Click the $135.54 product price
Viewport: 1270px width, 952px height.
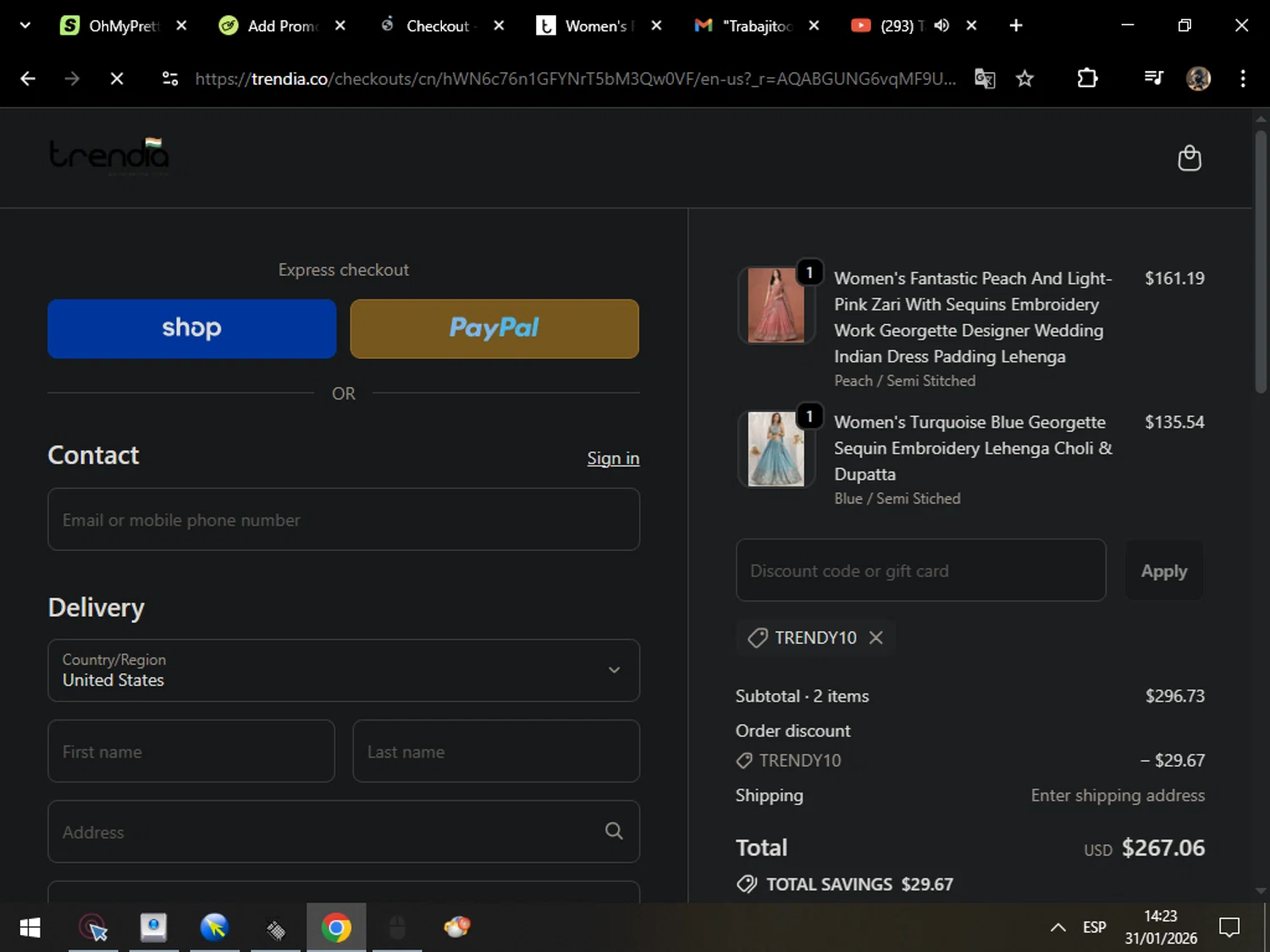[x=1174, y=422]
